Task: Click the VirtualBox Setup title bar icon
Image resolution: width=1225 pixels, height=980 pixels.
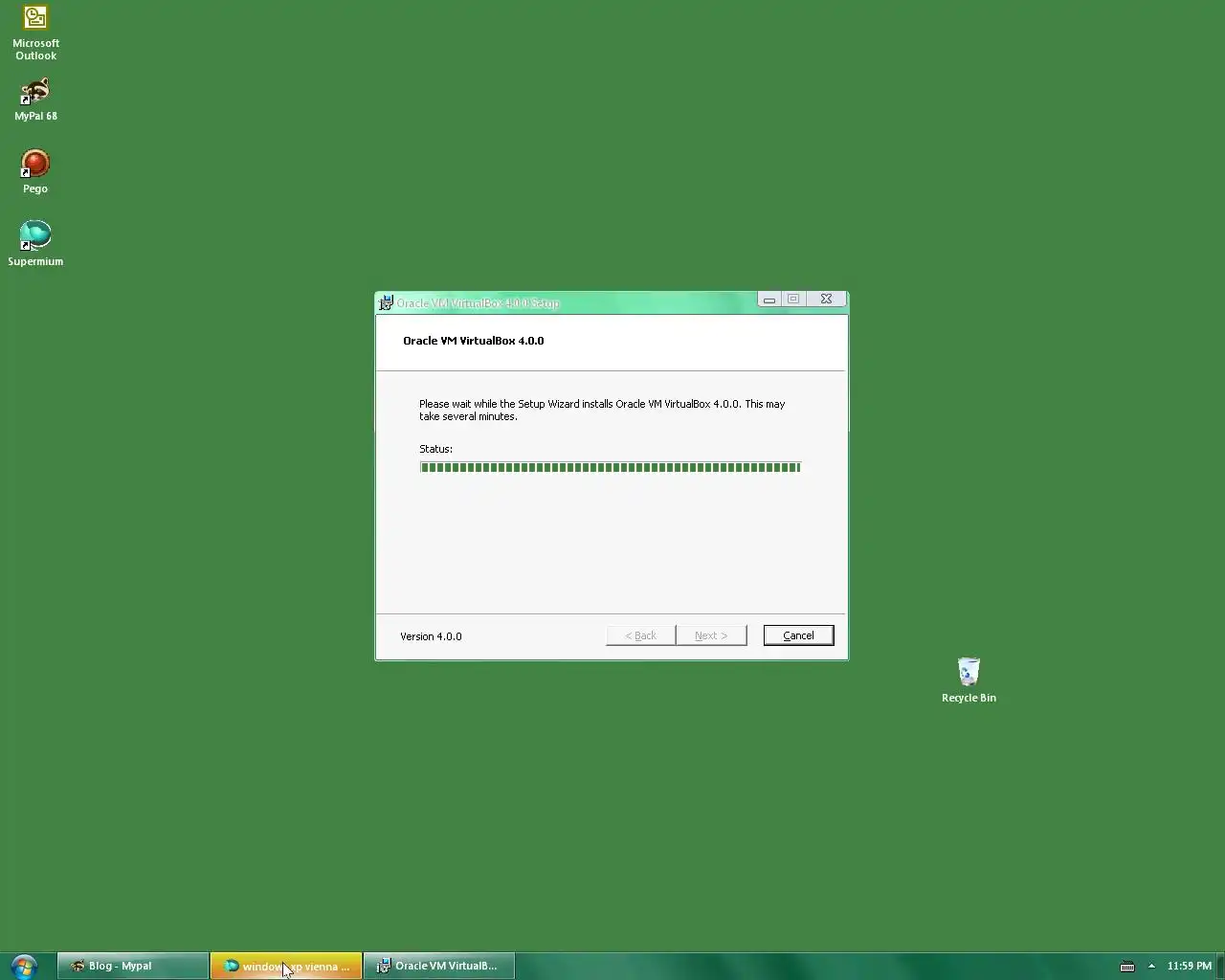Action: coord(386,302)
